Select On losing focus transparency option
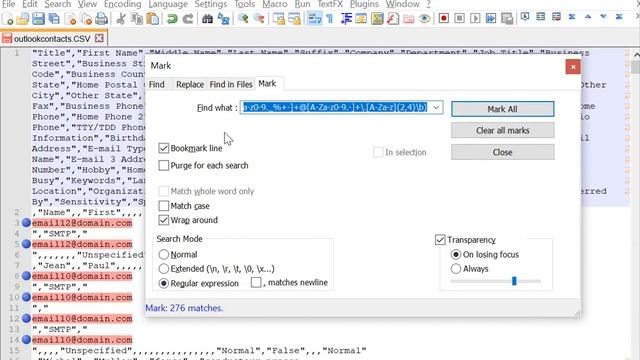 click(x=456, y=254)
